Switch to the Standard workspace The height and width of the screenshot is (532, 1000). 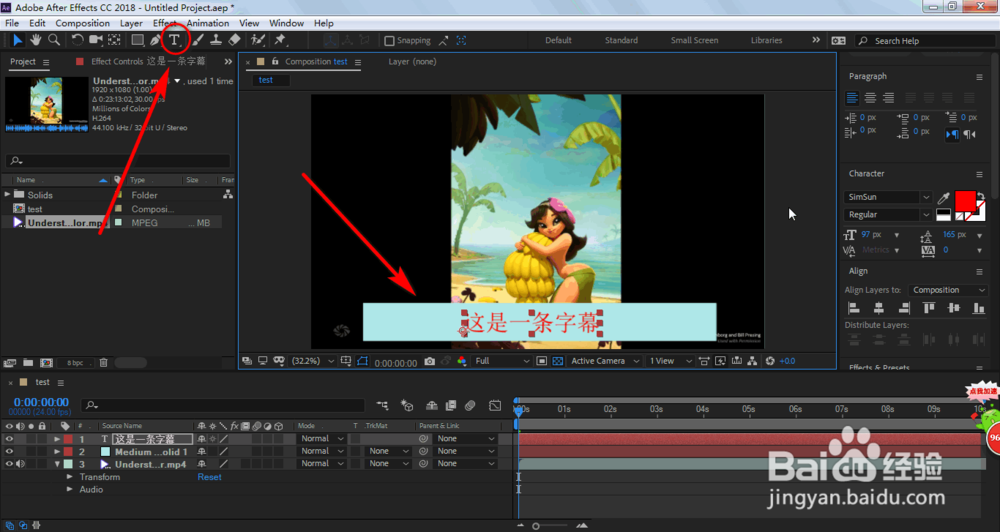(x=621, y=40)
